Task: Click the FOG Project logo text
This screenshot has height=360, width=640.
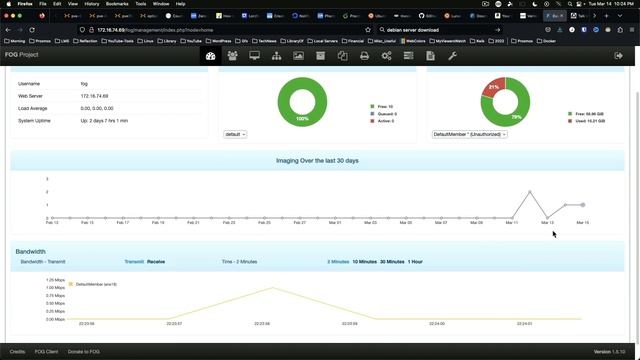Action: point(22,54)
